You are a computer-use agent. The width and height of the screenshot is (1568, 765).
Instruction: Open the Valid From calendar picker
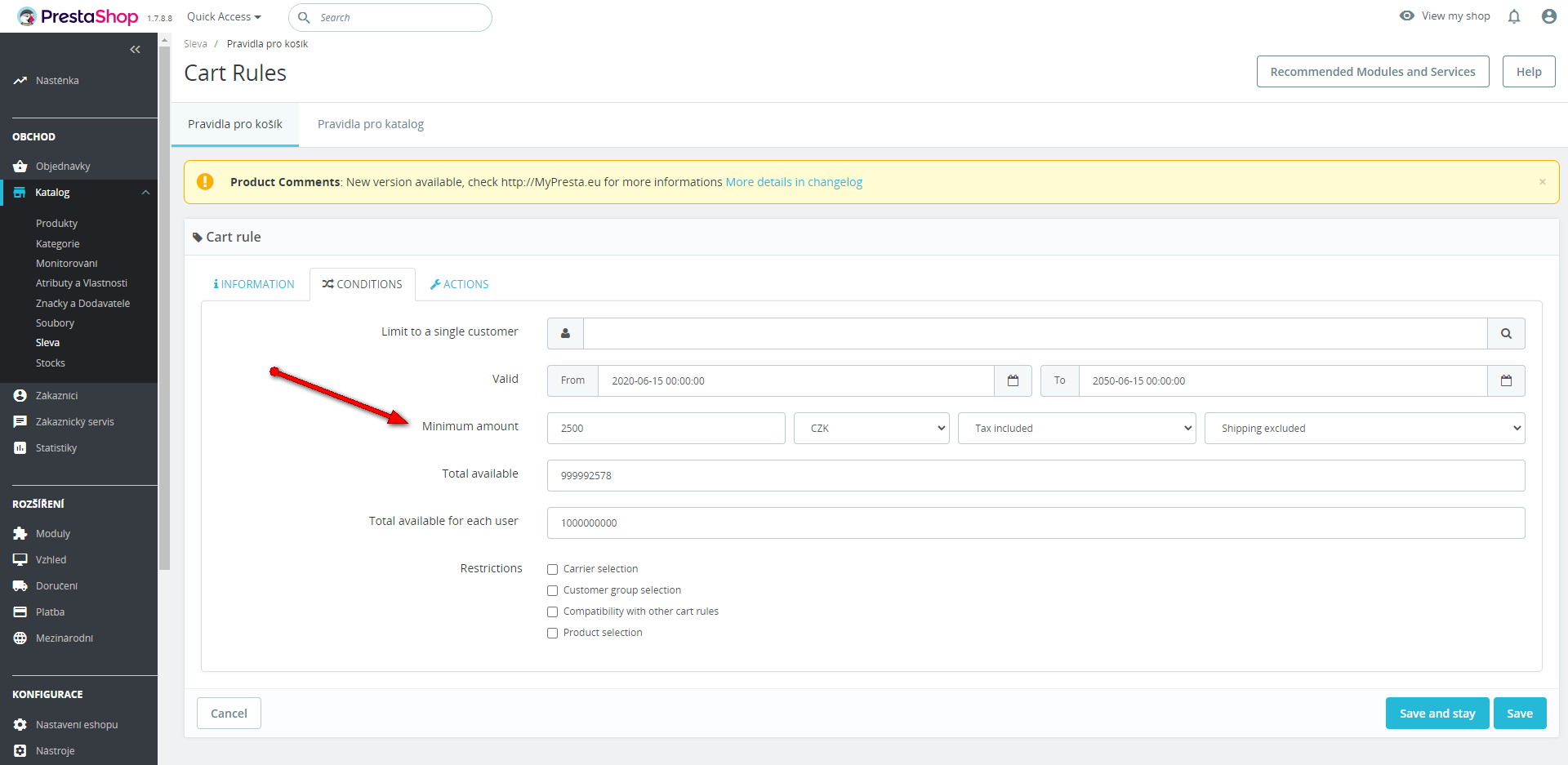tap(1013, 380)
